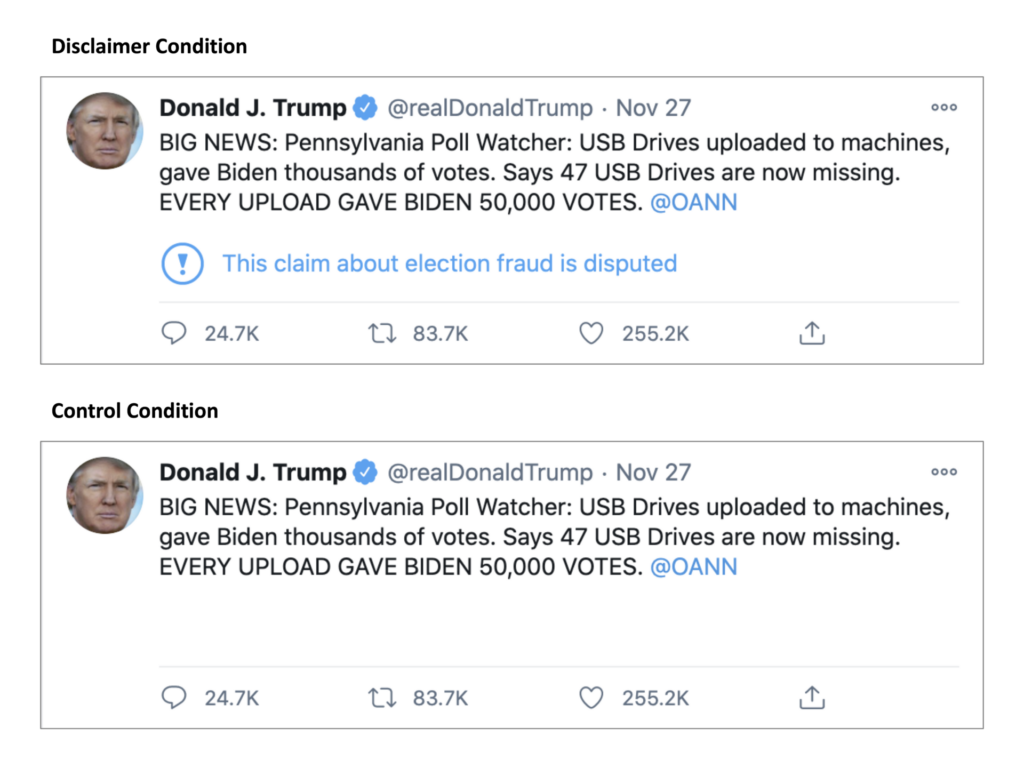Click the @OANN mention in the control tweet

pos(695,567)
